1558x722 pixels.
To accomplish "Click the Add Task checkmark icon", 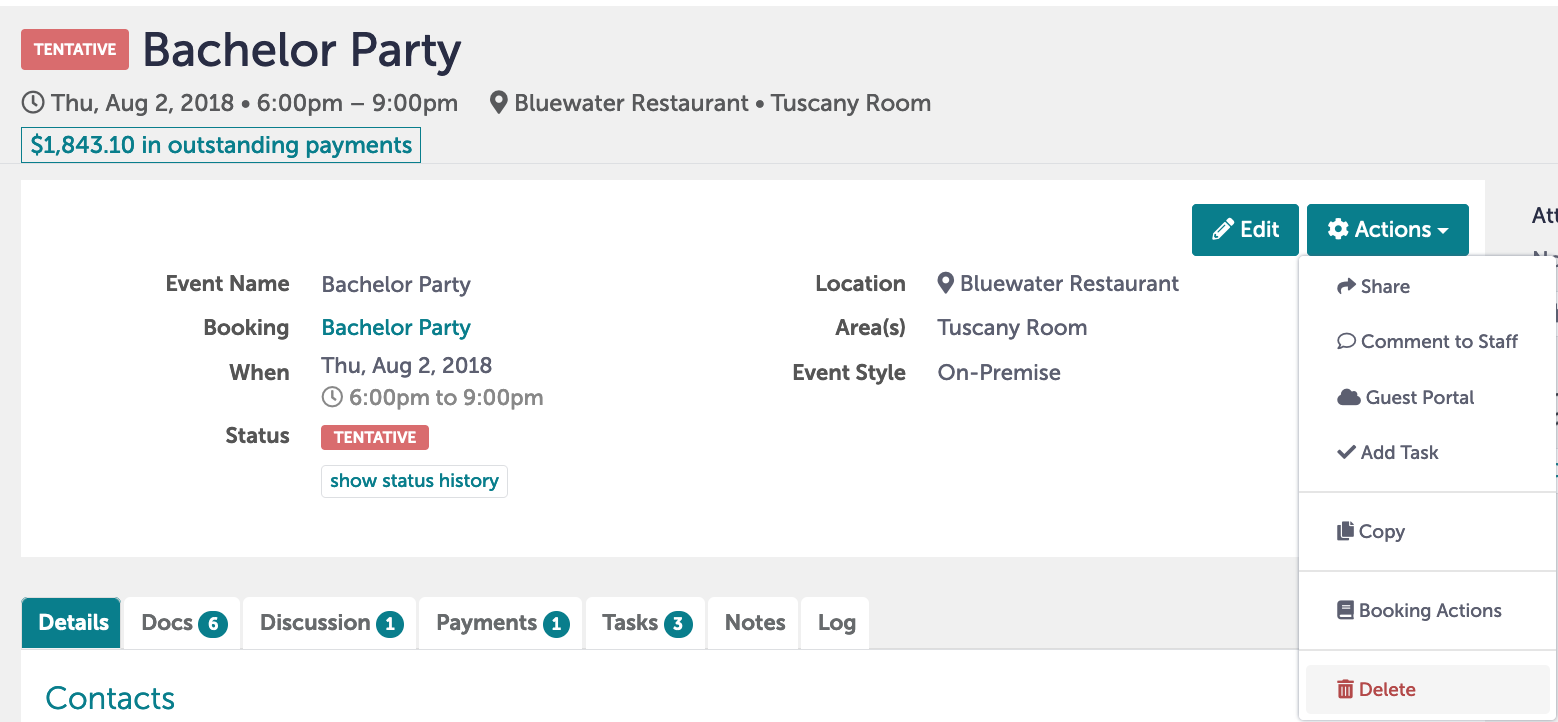I will coord(1346,453).
